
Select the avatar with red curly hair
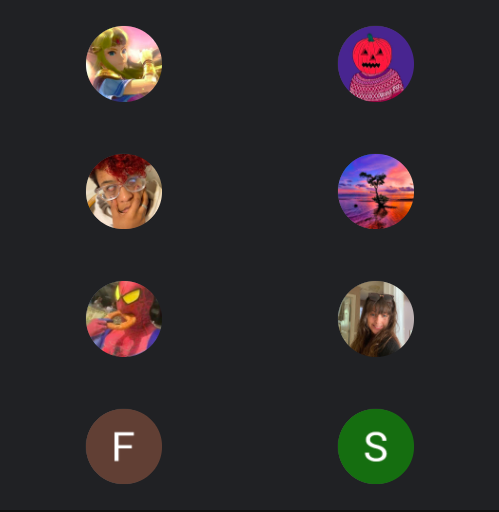pyautogui.click(x=124, y=191)
